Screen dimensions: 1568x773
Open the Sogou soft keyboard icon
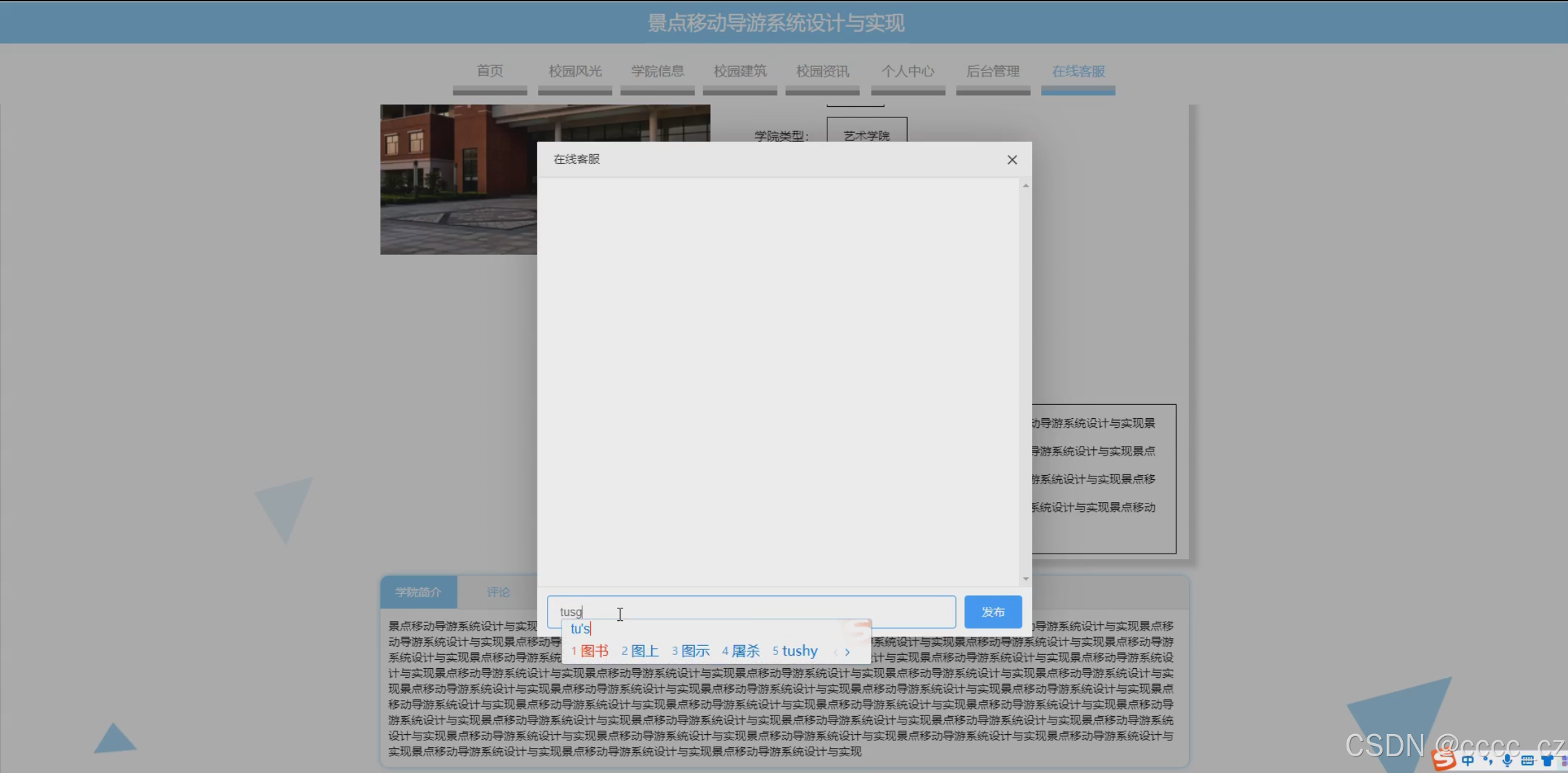pos(1527,761)
